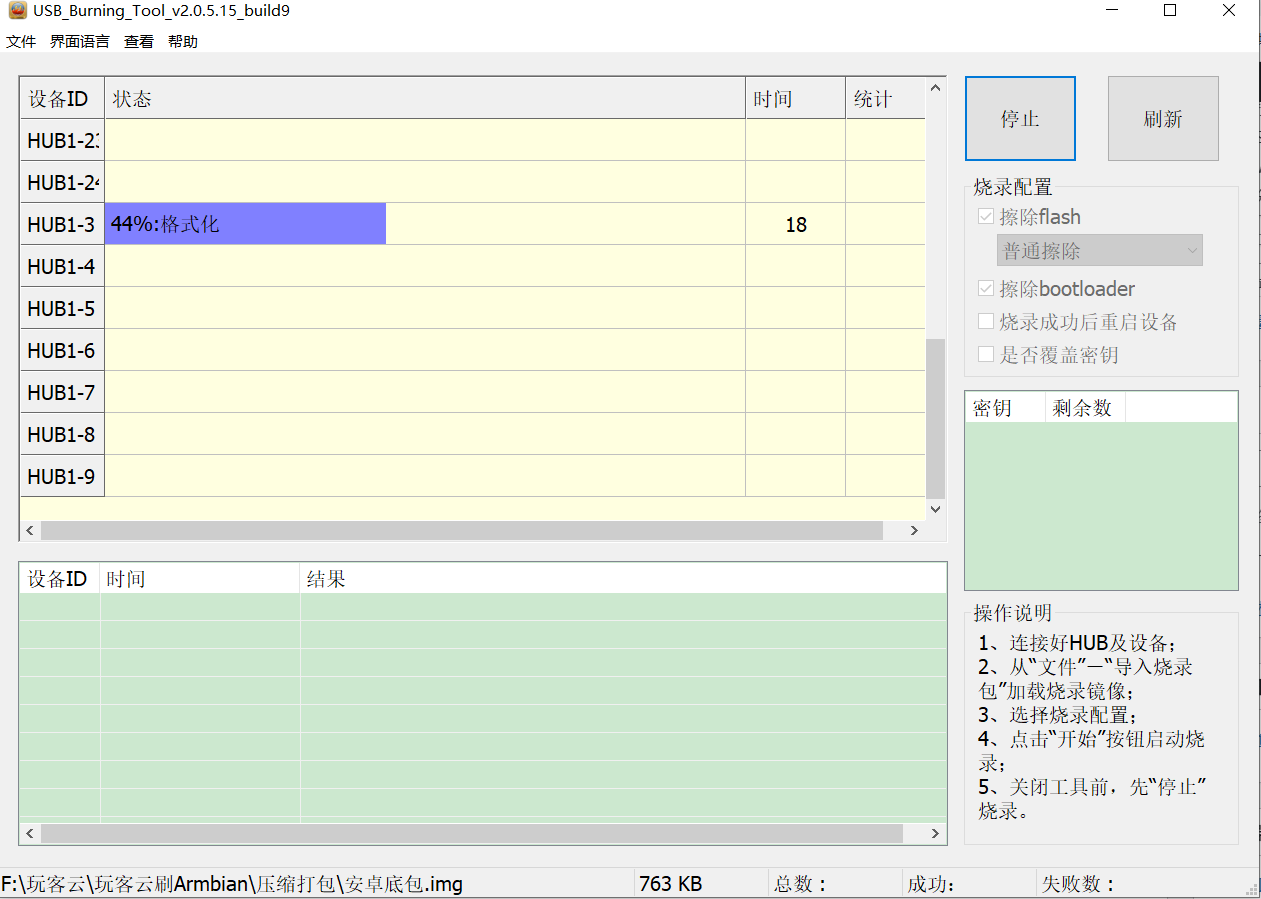Select the HUB1-6 device row
Screen dimensions: 1261x899
point(473,350)
